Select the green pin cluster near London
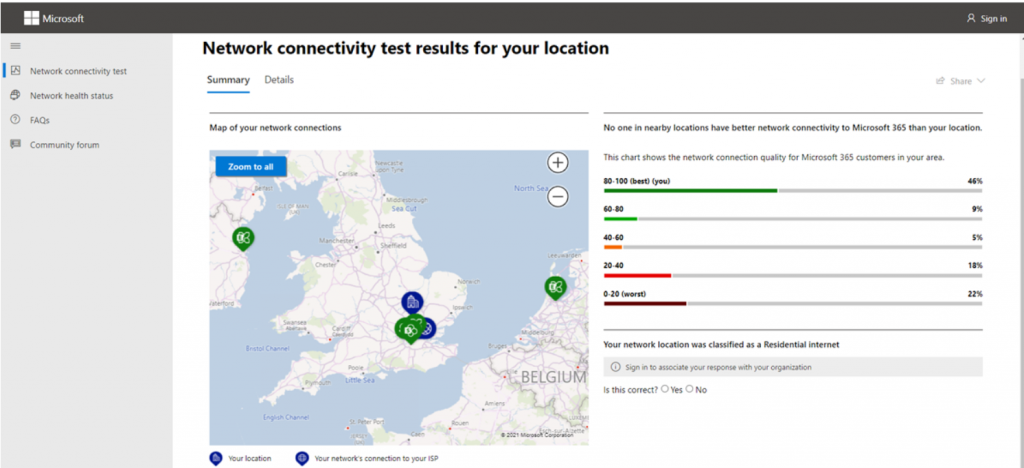Viewport: 1024px width, 468px height. coord(409,328)
